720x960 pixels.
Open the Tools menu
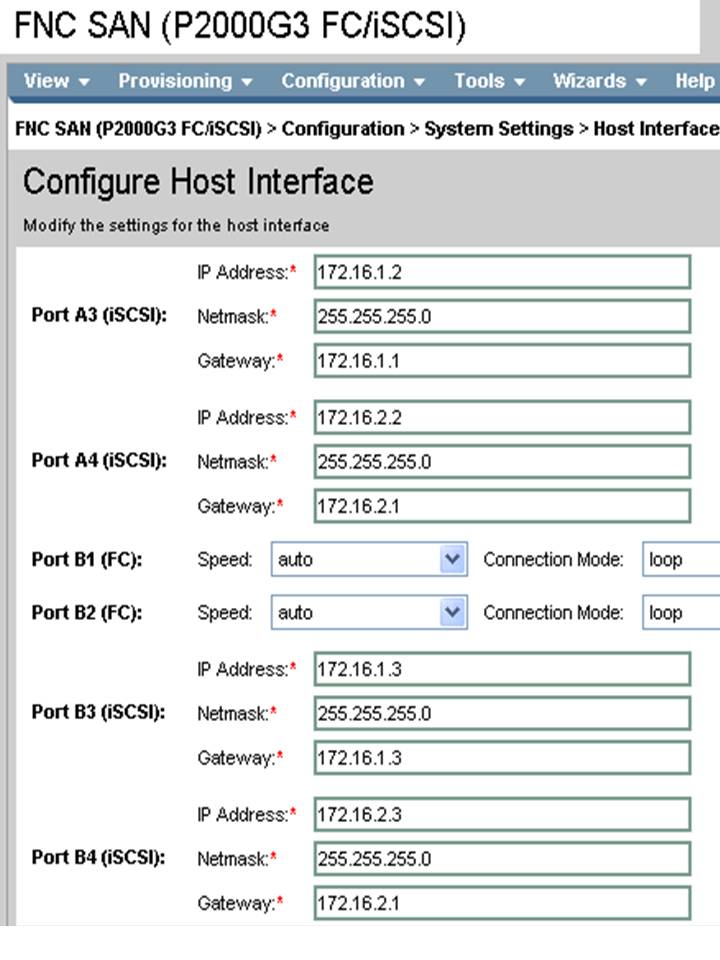point(481,82)
